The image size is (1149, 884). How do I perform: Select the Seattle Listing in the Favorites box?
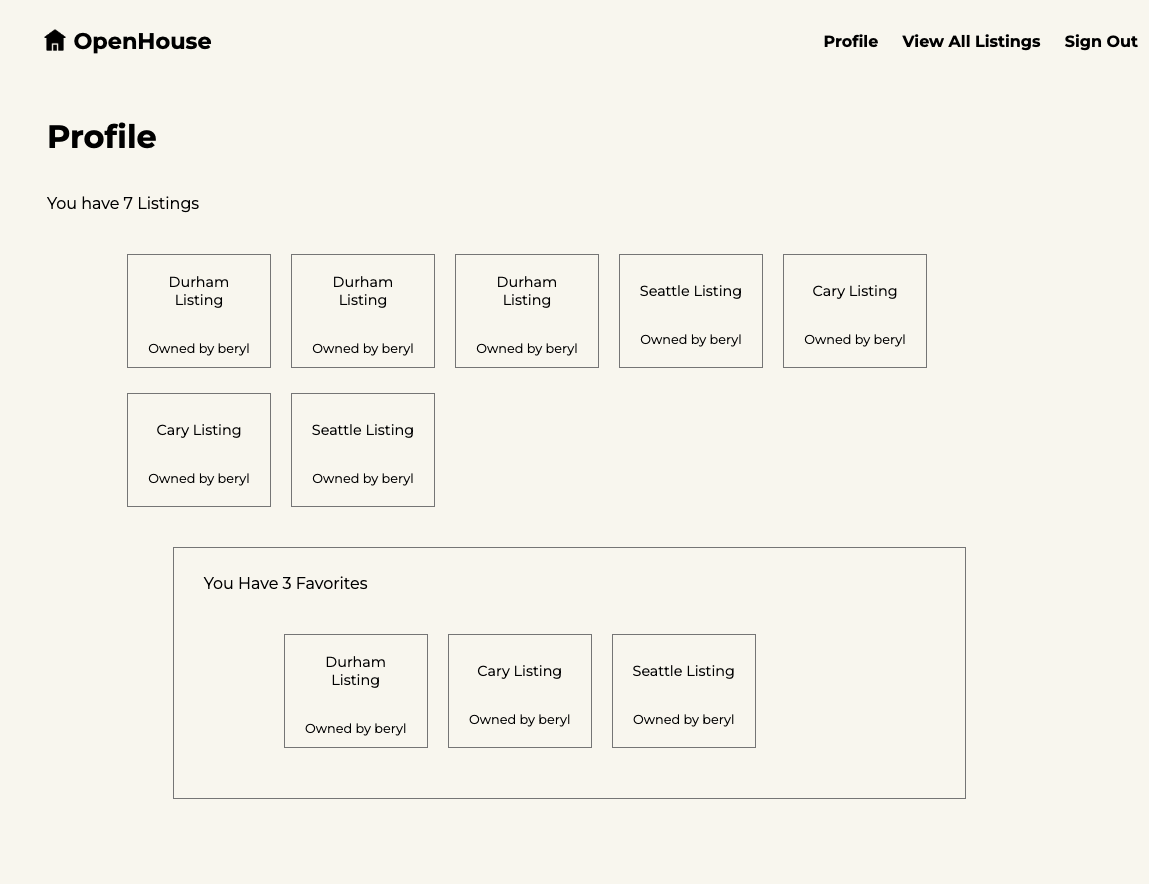coord(683,690)
